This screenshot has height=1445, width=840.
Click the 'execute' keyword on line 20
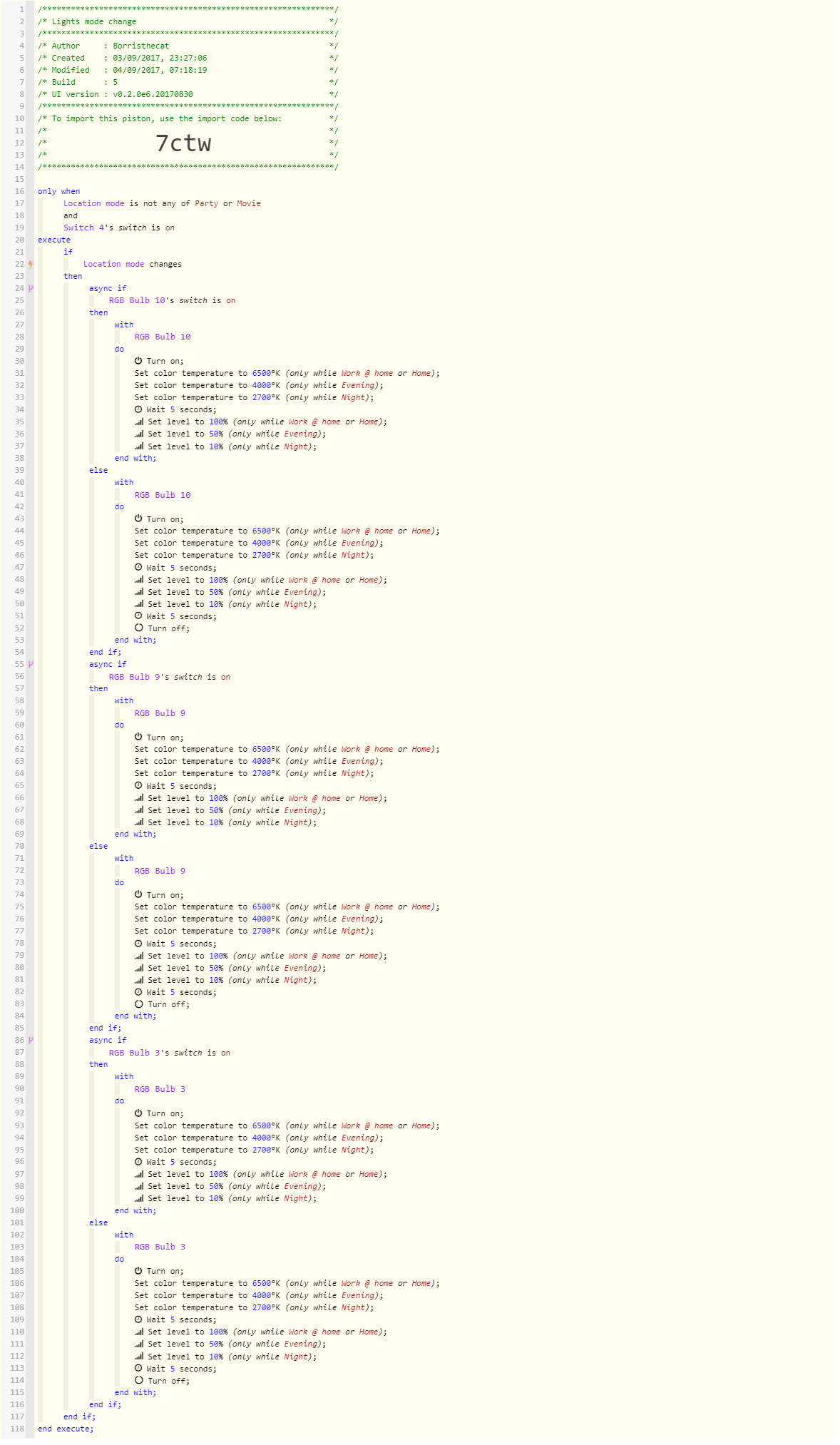pyautogui.click(x=54, y=240)
